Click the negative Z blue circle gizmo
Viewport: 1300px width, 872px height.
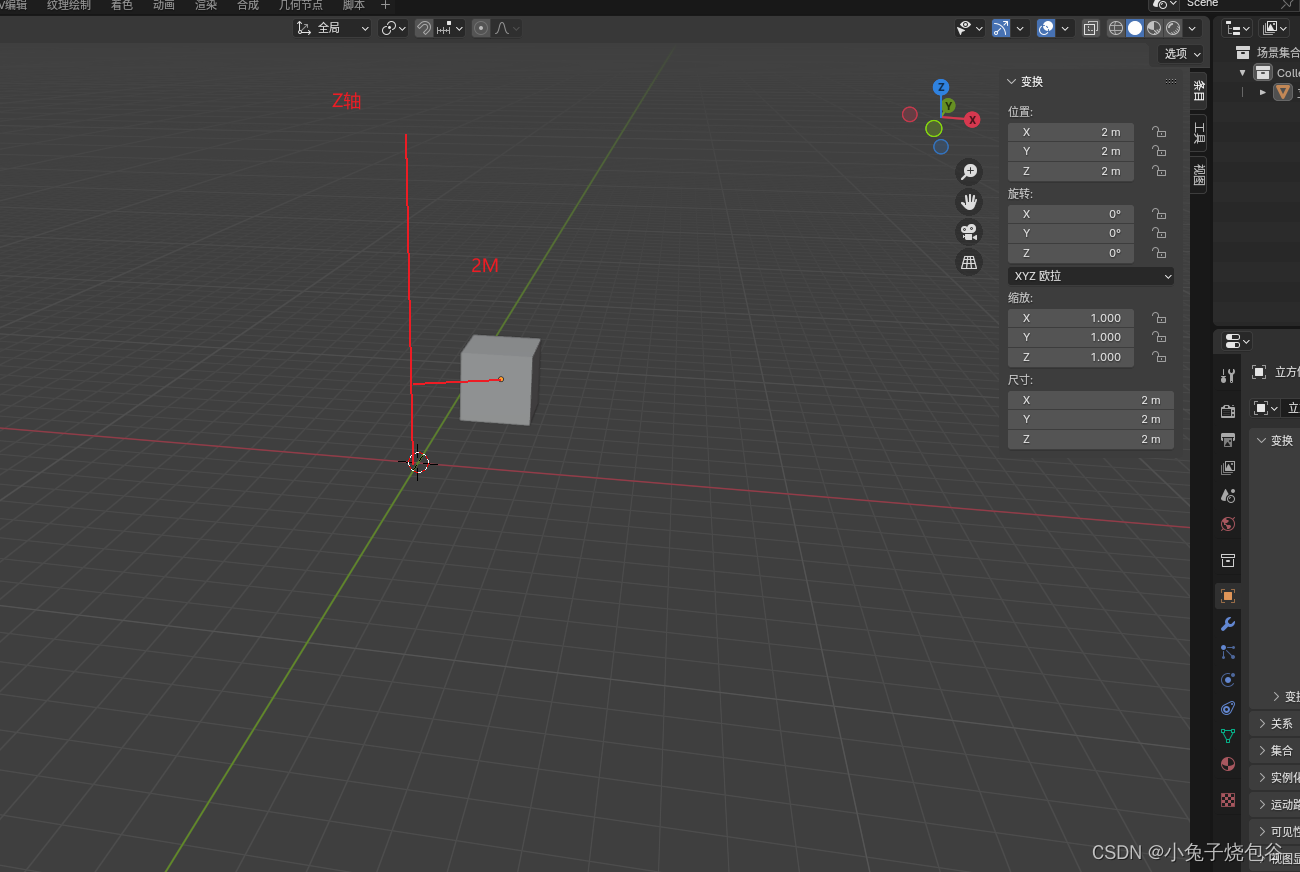[x=941, y=147]
